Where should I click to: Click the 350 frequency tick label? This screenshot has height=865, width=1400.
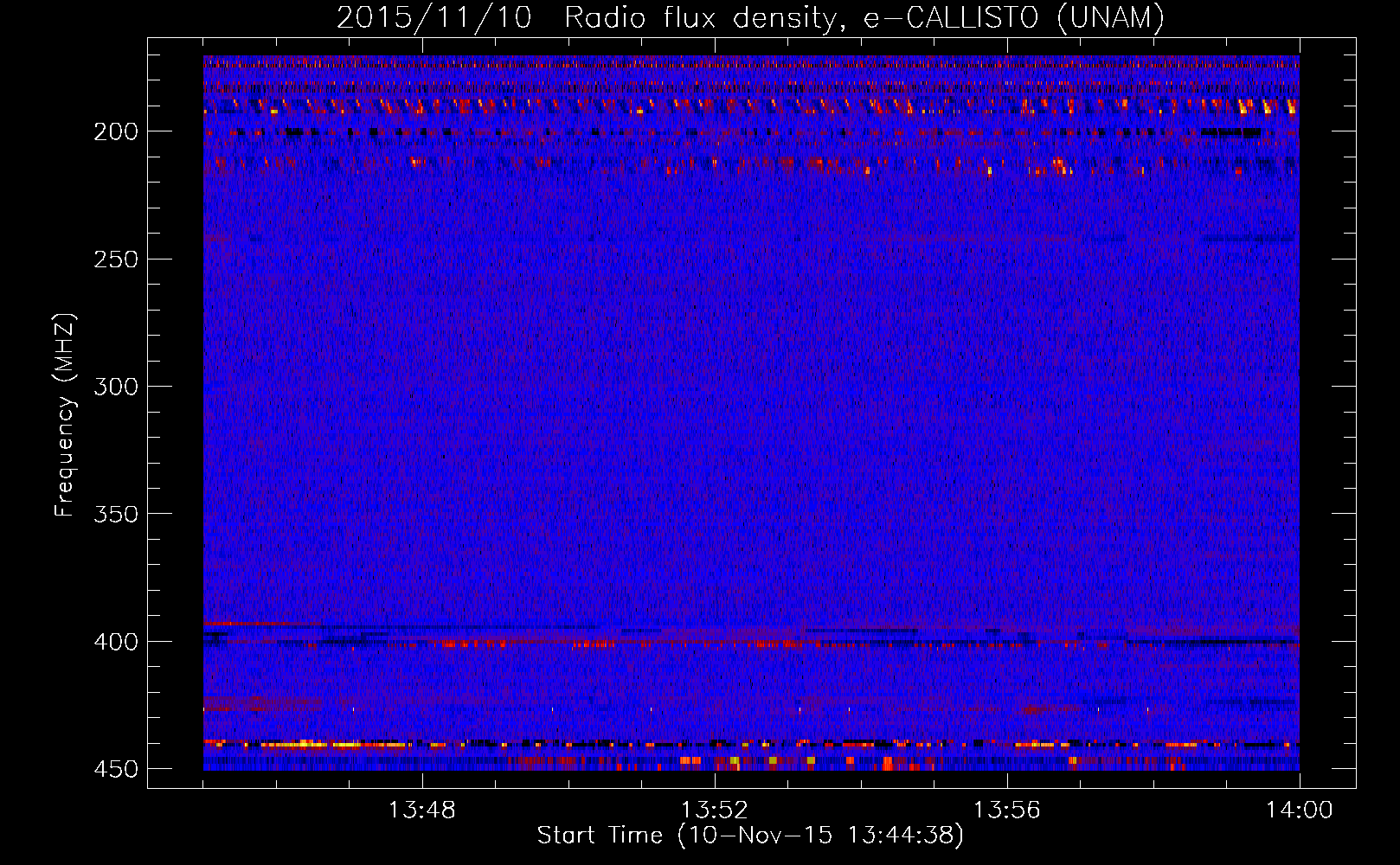(116, 514)
